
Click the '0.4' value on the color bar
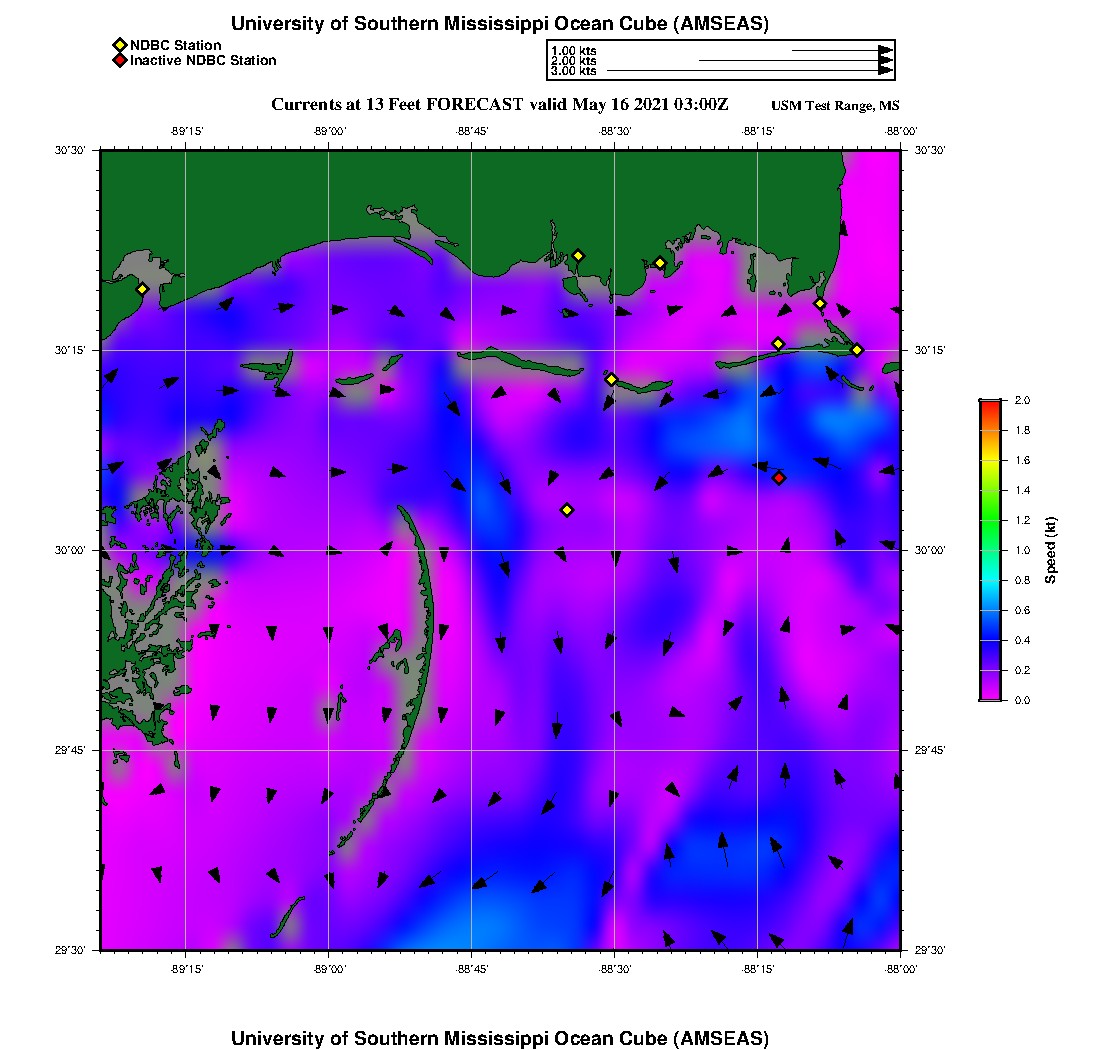tap(1022, 640)
